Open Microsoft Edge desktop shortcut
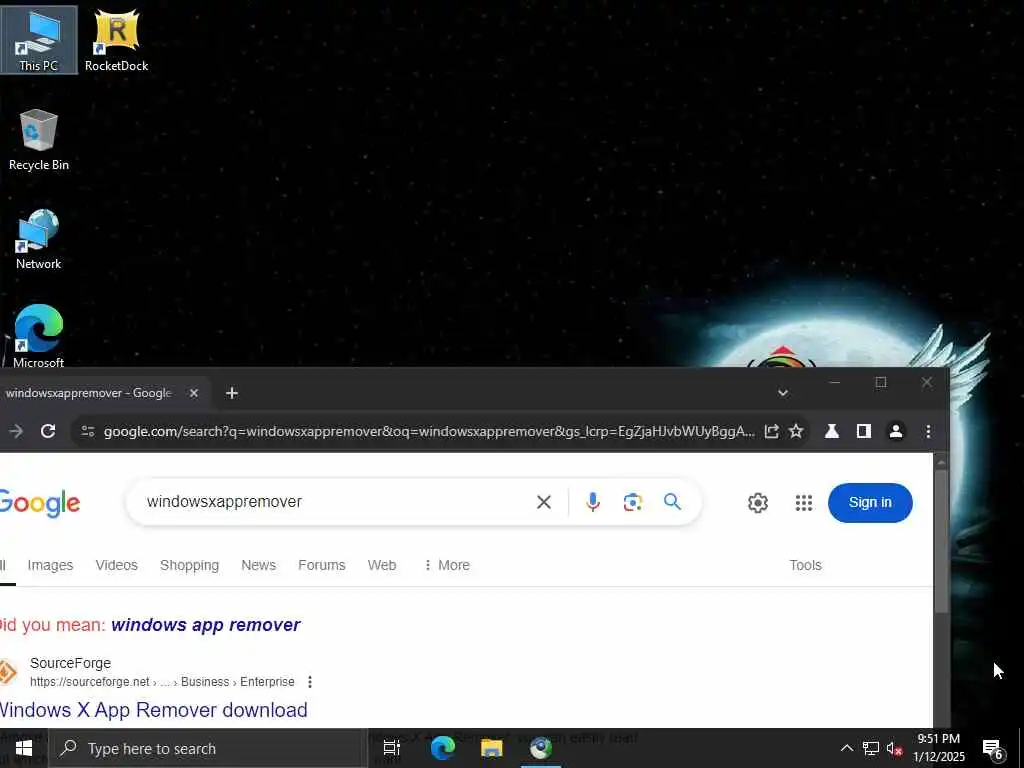Image resolution: width=1024 pixels, height=768 pixels. (39, 336)
